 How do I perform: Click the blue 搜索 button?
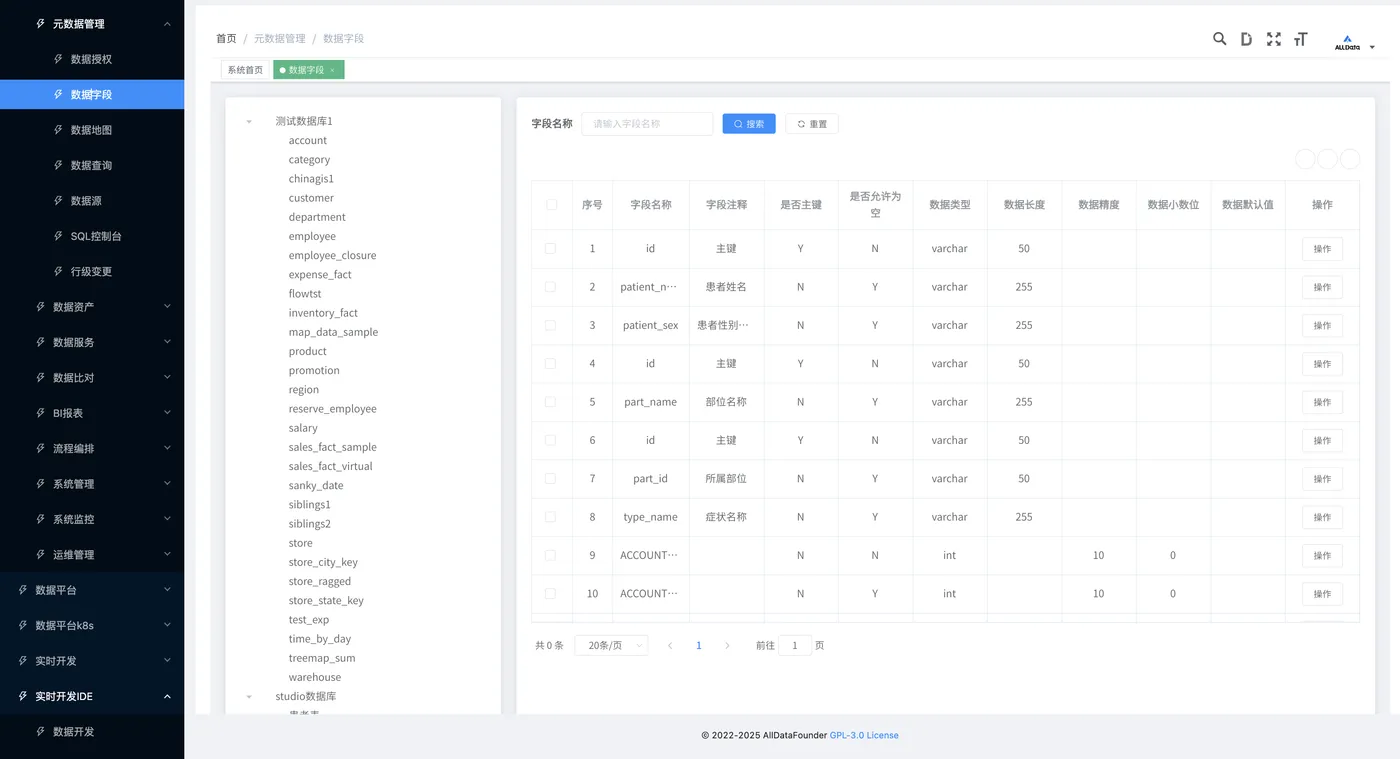click(749, 124)
